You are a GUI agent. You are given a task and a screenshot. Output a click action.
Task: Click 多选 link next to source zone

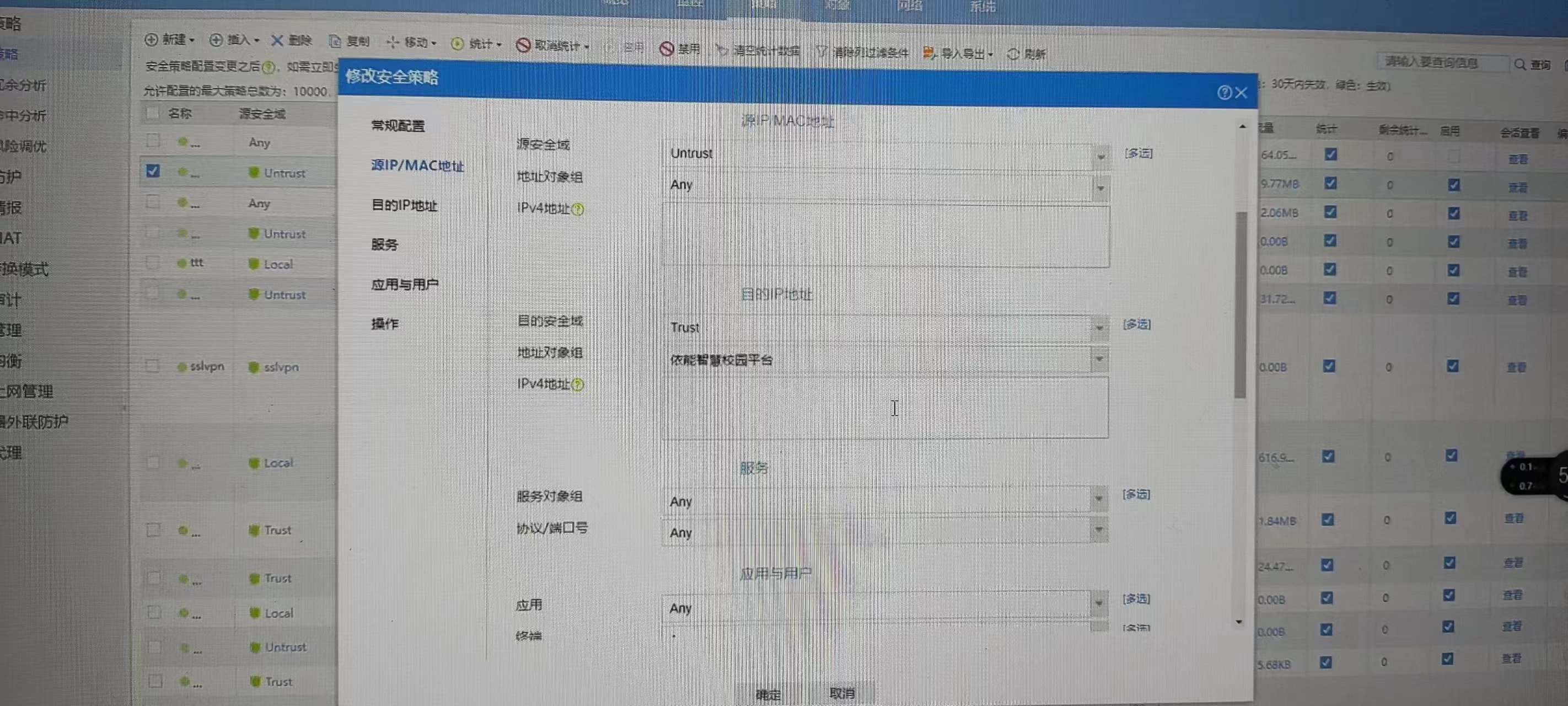[x=1139, y=153]
